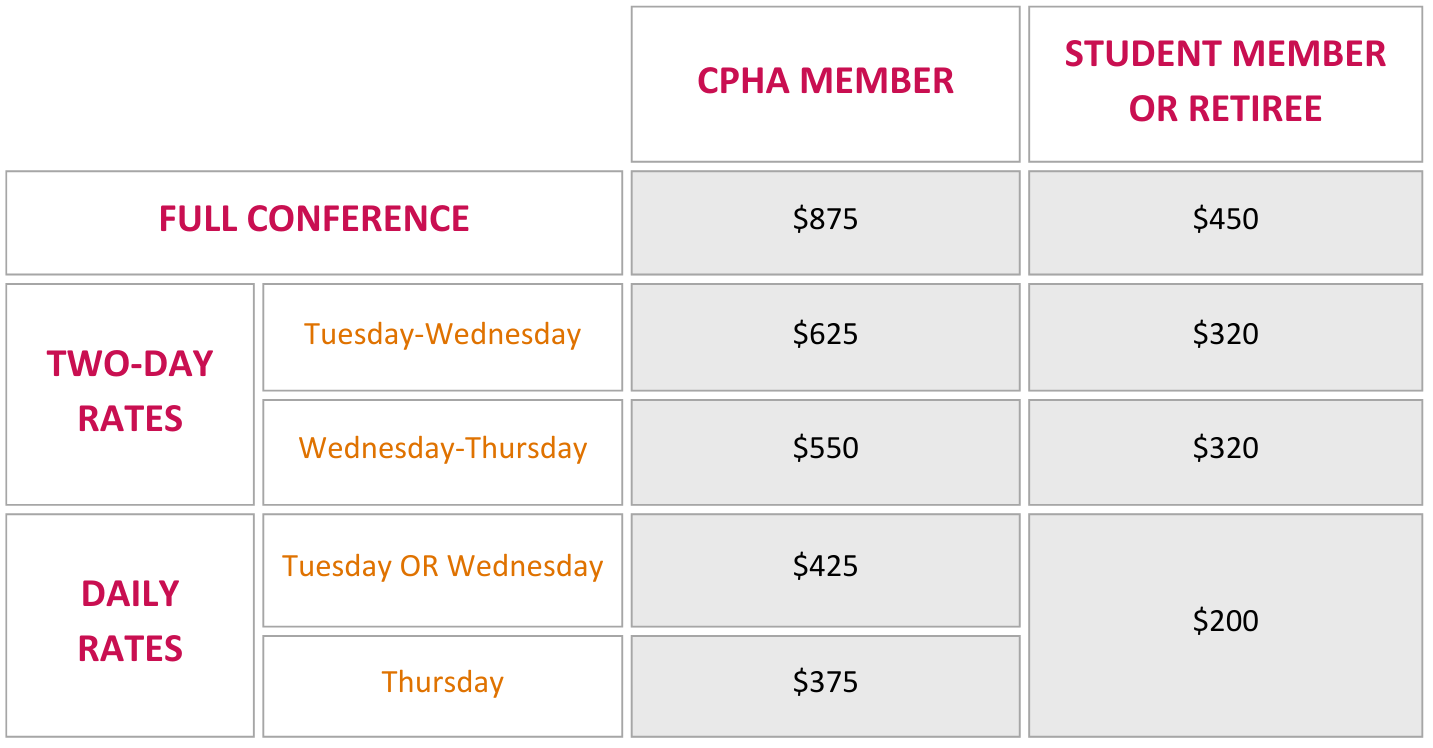Choose the Tuesday-Wednesday two-day option

442,337
